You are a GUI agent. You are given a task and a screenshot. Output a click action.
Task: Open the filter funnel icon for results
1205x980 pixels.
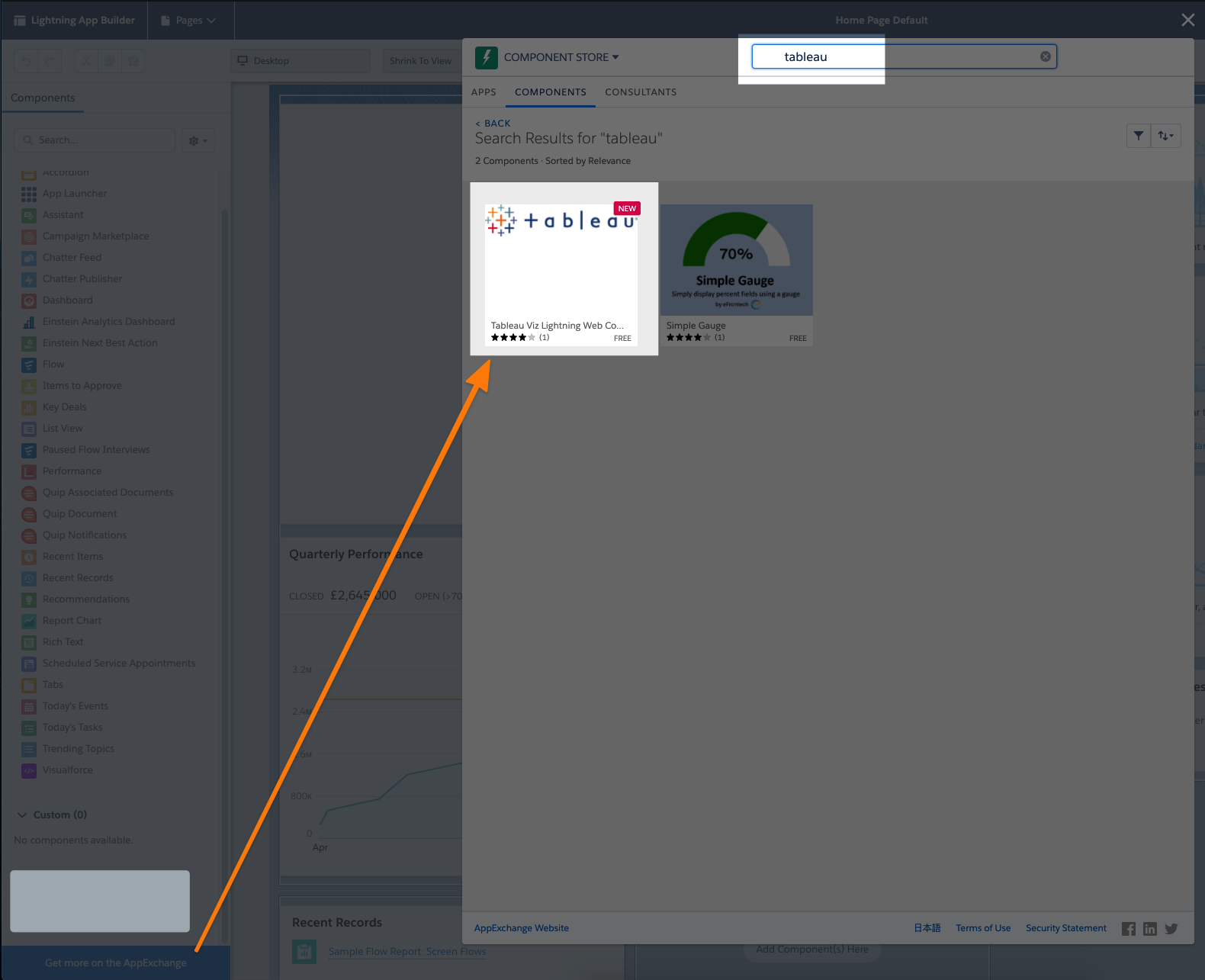(x=1138, y=136)
